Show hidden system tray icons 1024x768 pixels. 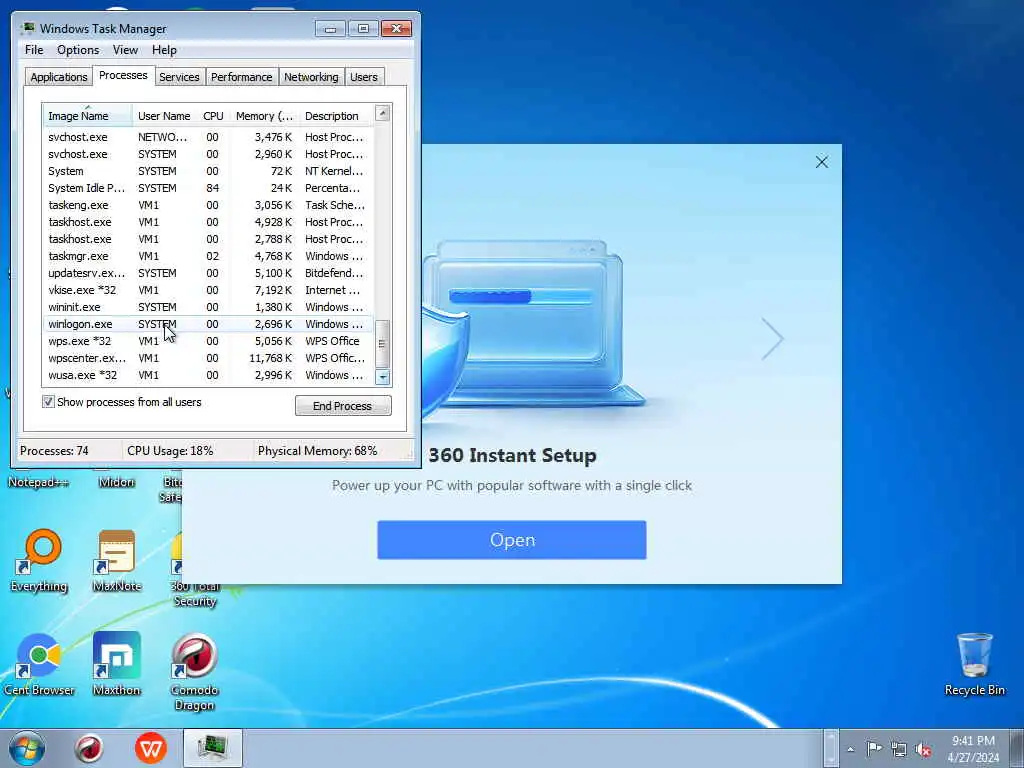[850, 749]
